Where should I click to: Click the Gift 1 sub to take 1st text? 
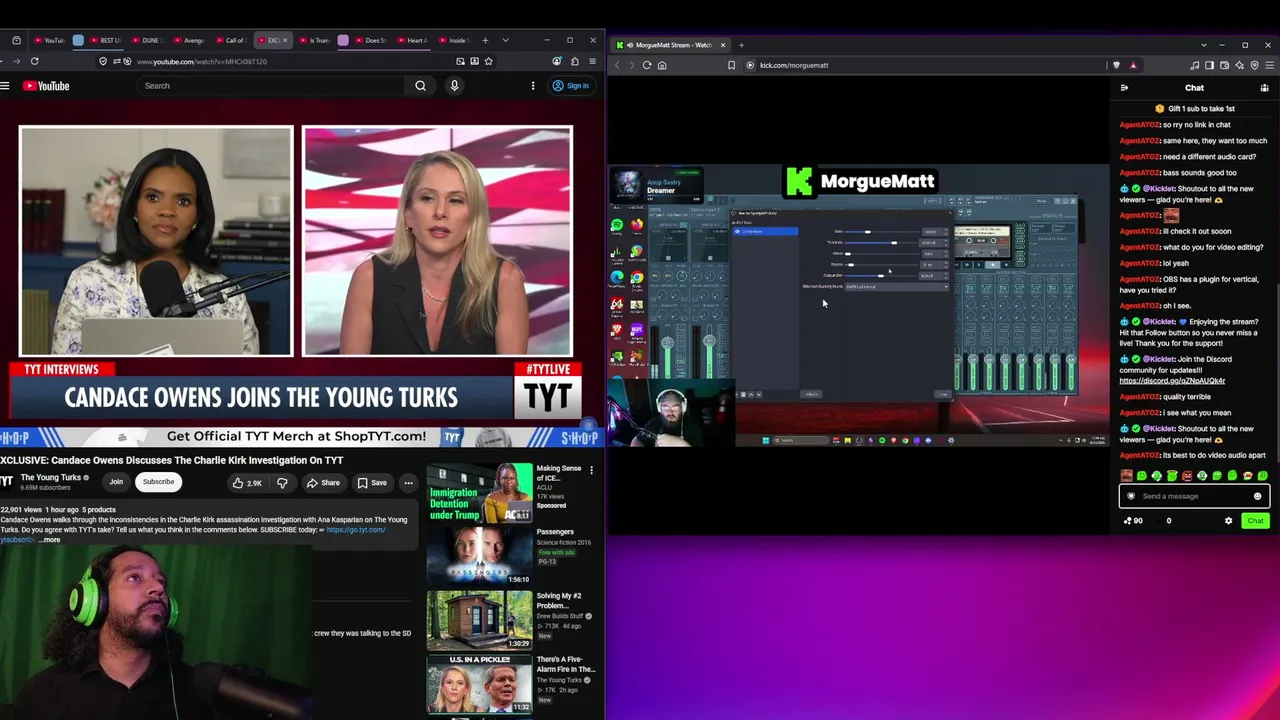pos(1201,109)
